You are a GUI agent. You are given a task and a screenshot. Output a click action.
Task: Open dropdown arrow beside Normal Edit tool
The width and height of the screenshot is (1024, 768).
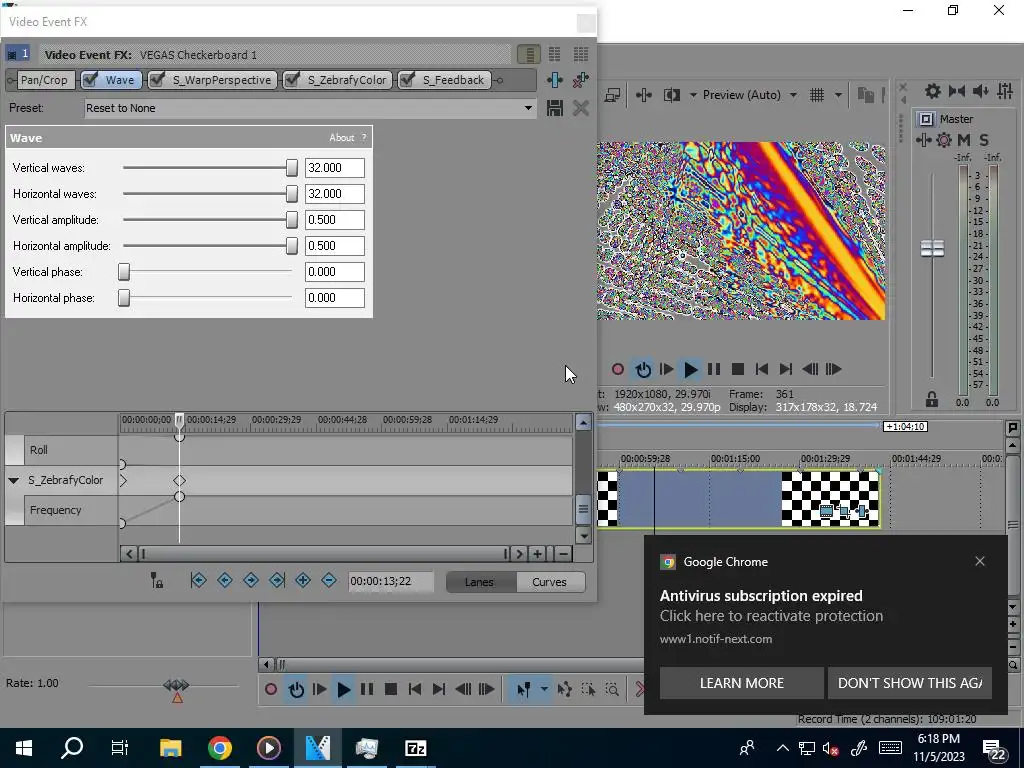(543, 690)
